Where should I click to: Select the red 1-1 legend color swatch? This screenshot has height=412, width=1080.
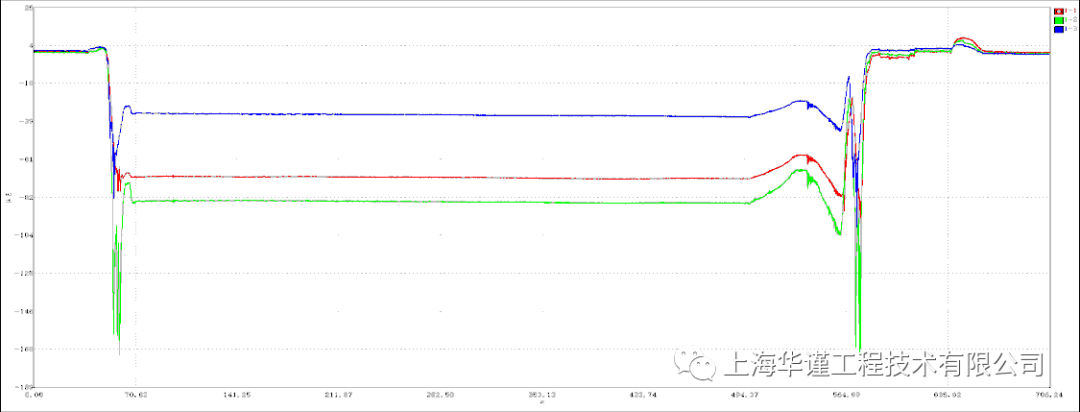tap(1059, 12)
